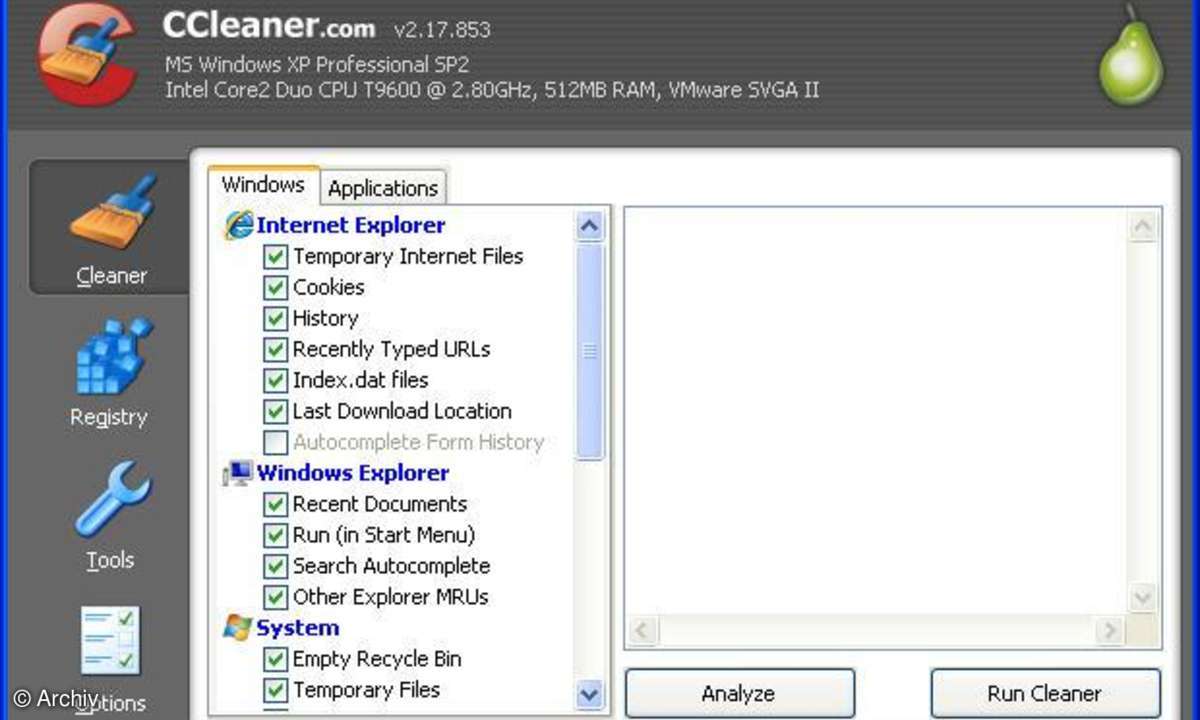Enable Autocomplete Form History checkbox
Screen dimensions: 1200x720
click(275, 443)
